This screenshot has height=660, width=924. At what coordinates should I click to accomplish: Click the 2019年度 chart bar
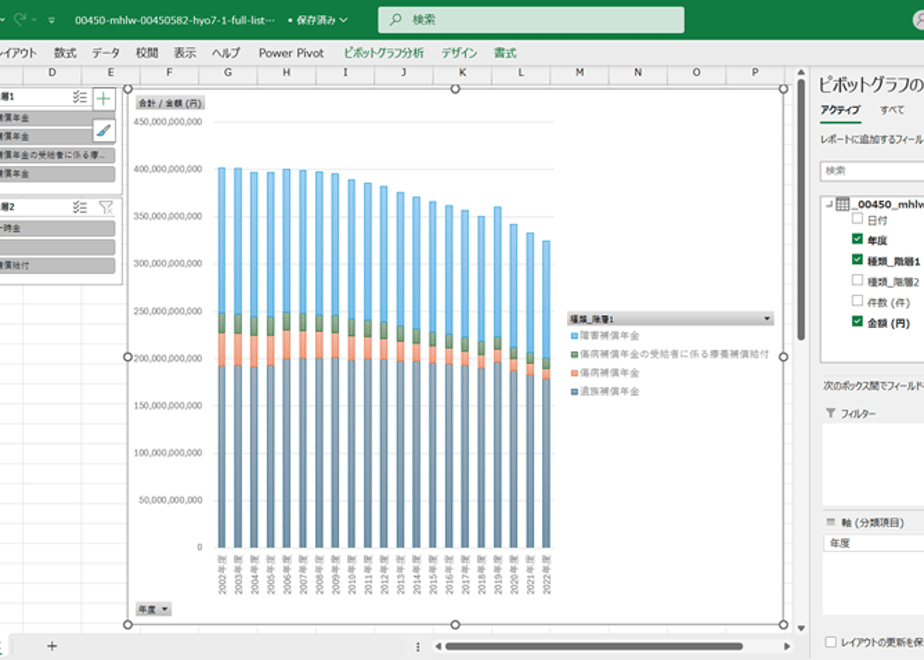(498, 377)
